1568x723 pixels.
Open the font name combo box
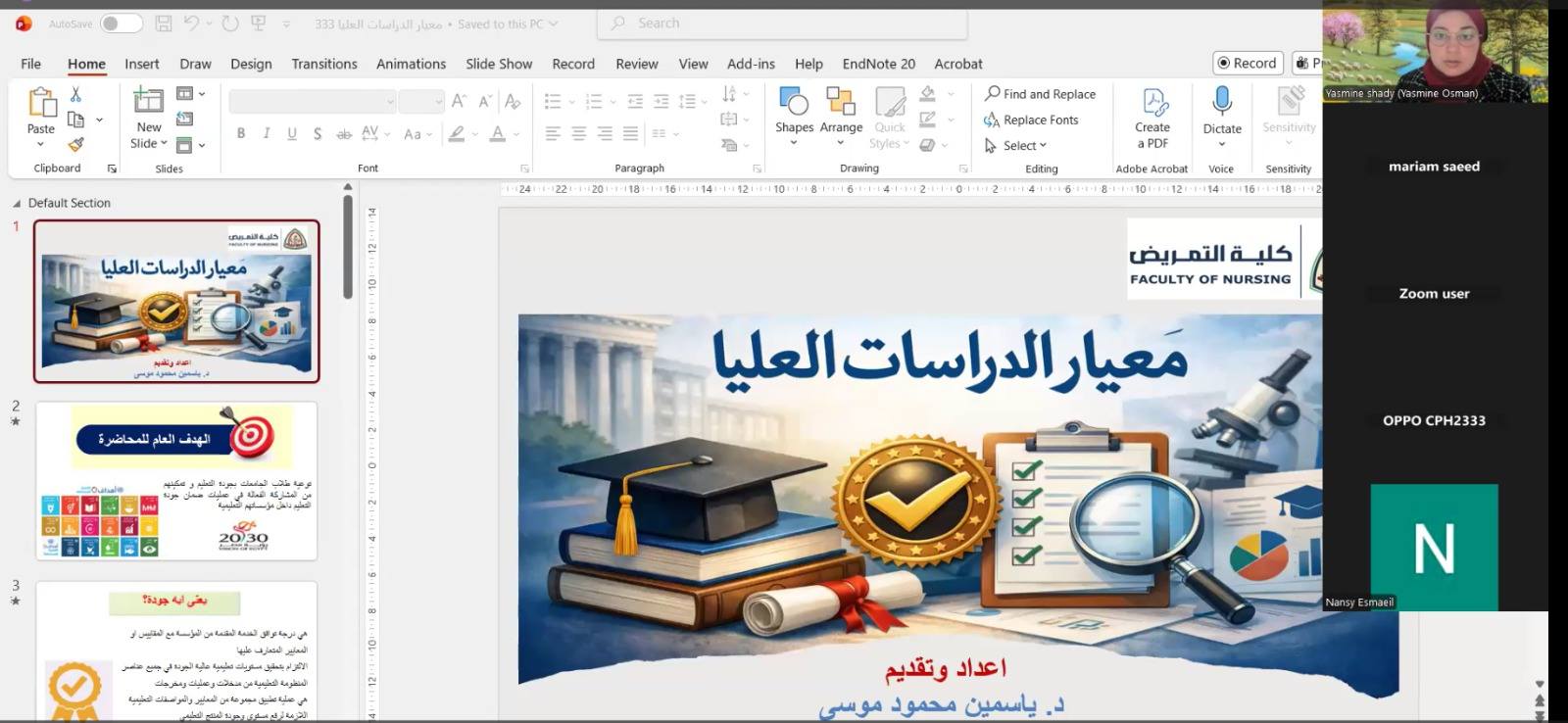[x=313, y=101]
